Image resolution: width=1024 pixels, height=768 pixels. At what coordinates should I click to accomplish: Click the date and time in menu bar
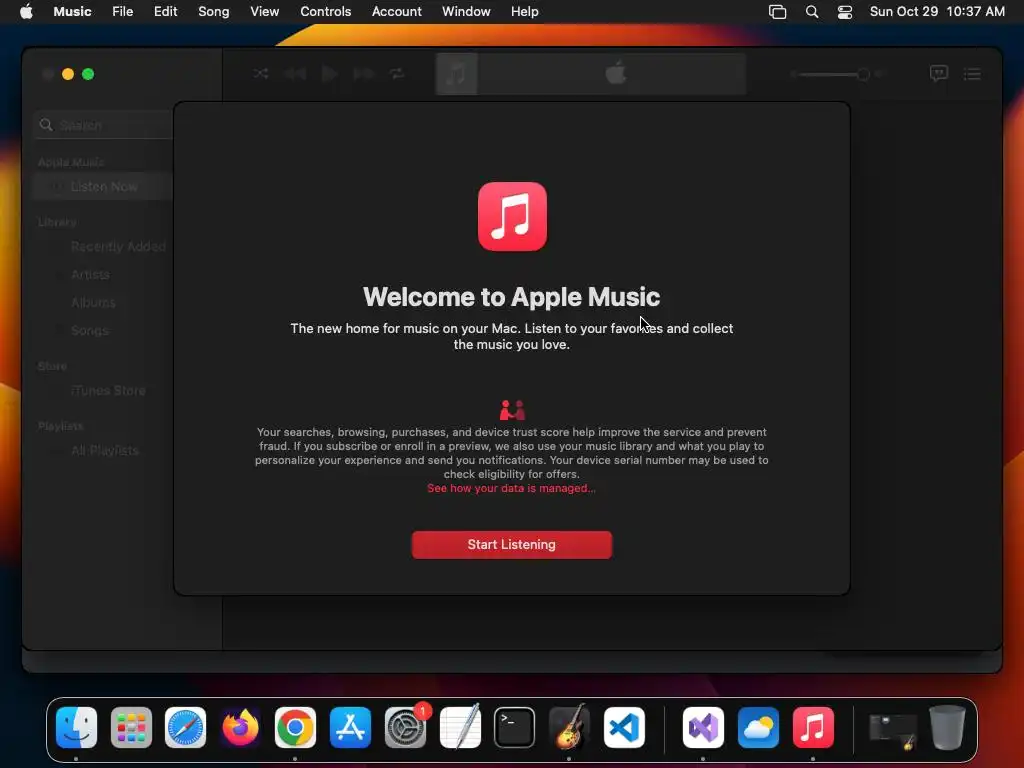coord(937,11)
